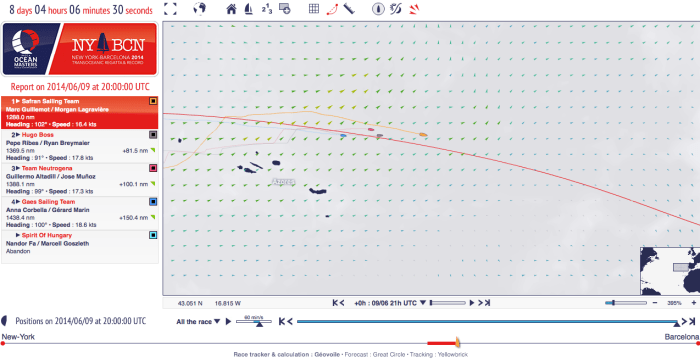
Task: Click the 16.815 W longitude readout
Action: click(x=228, y=303)
